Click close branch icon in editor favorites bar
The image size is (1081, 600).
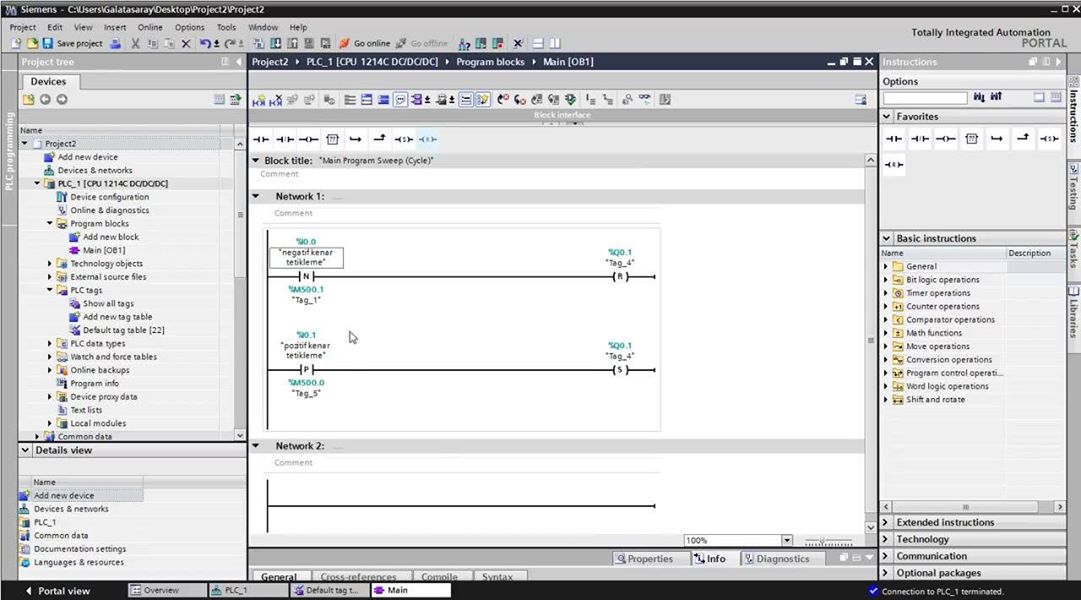point(379,139)
